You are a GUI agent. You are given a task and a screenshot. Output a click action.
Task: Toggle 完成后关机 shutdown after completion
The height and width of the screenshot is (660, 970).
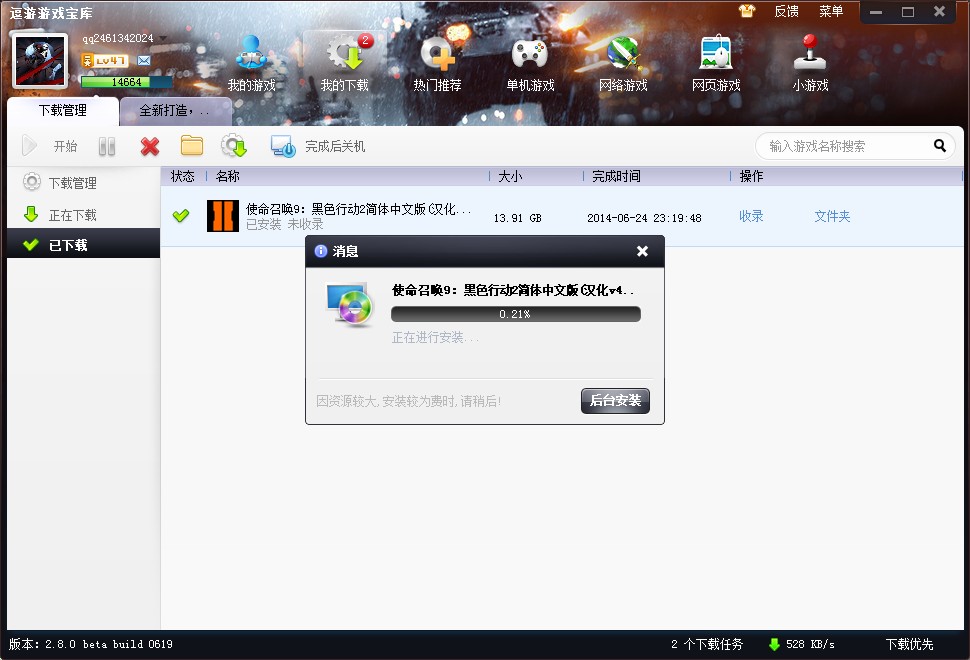(318, 147)
